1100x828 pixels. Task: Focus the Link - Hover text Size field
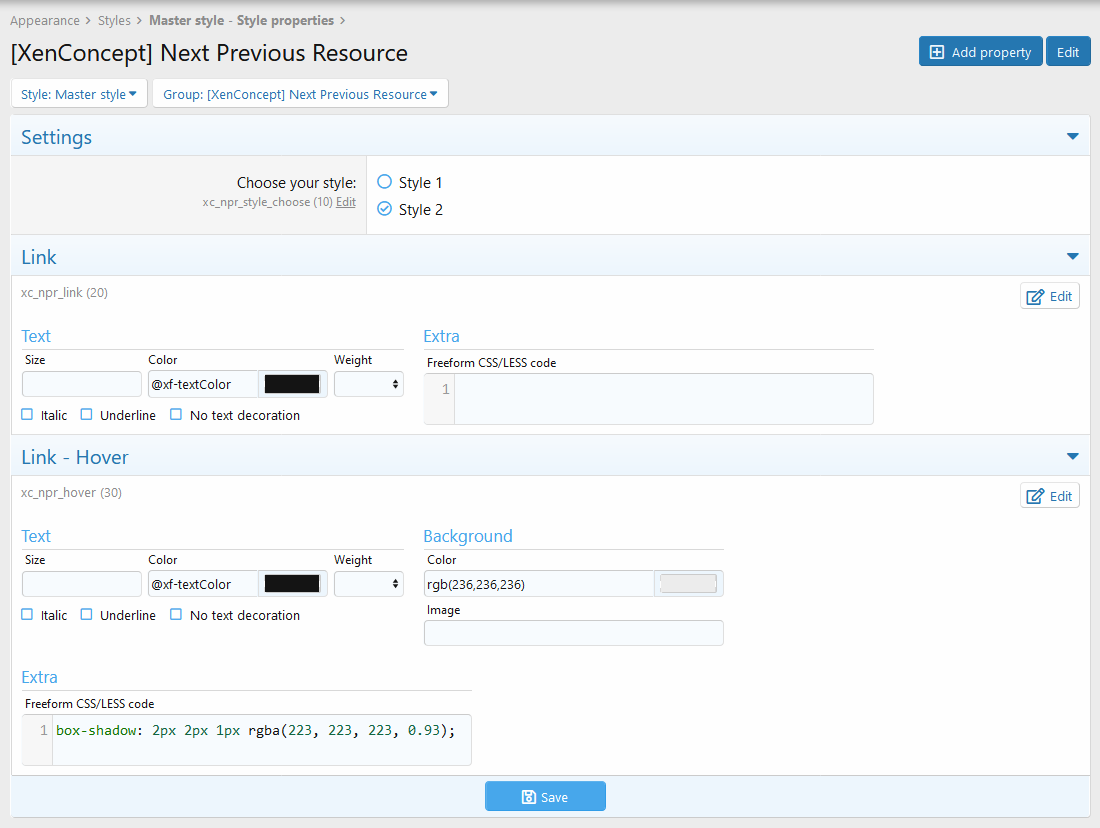[x=82, y=585]
